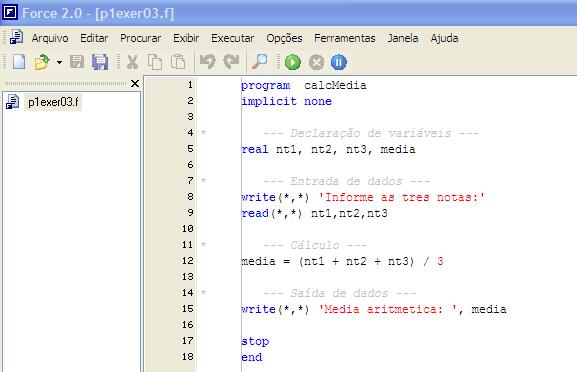Click the comment 'Cálculo' on line 11
The image size is (577, 372).
[315, 245]
